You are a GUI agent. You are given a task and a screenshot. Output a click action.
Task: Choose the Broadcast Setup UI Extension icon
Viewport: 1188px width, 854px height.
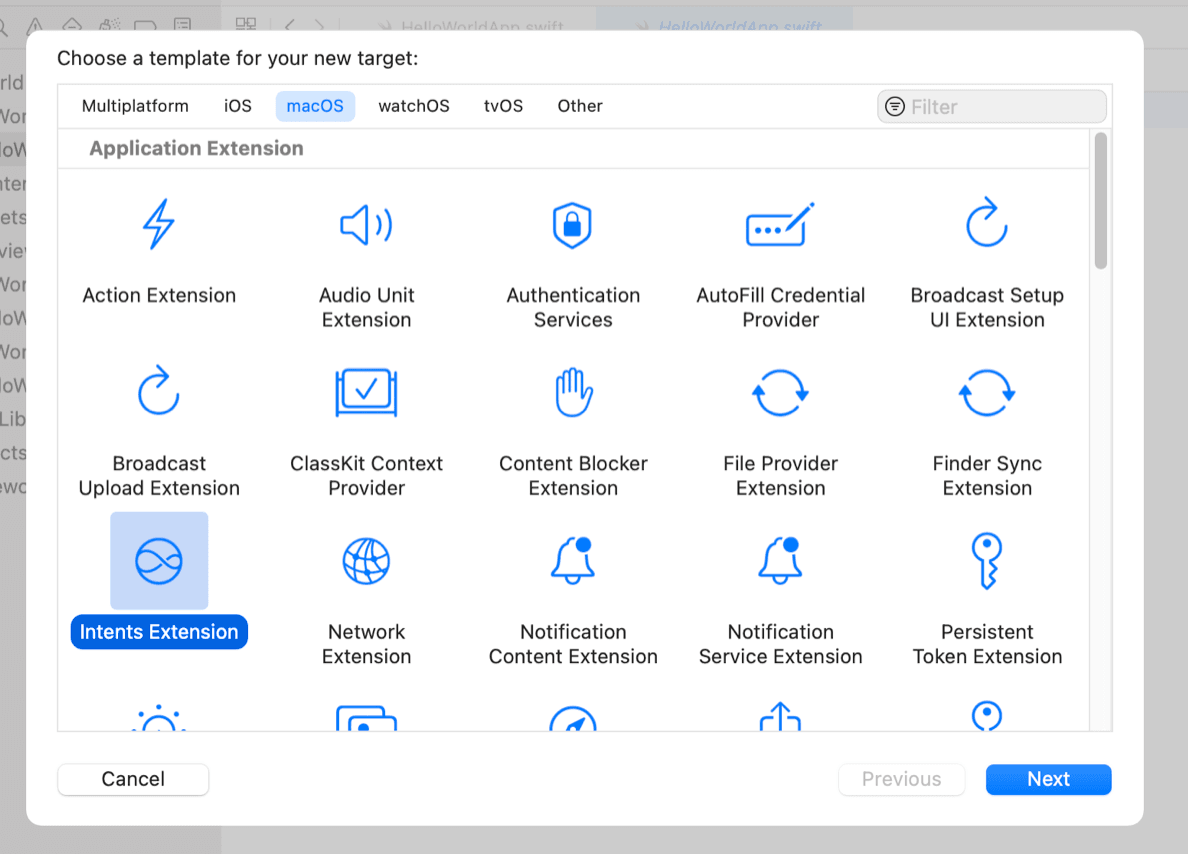point(987,224)
